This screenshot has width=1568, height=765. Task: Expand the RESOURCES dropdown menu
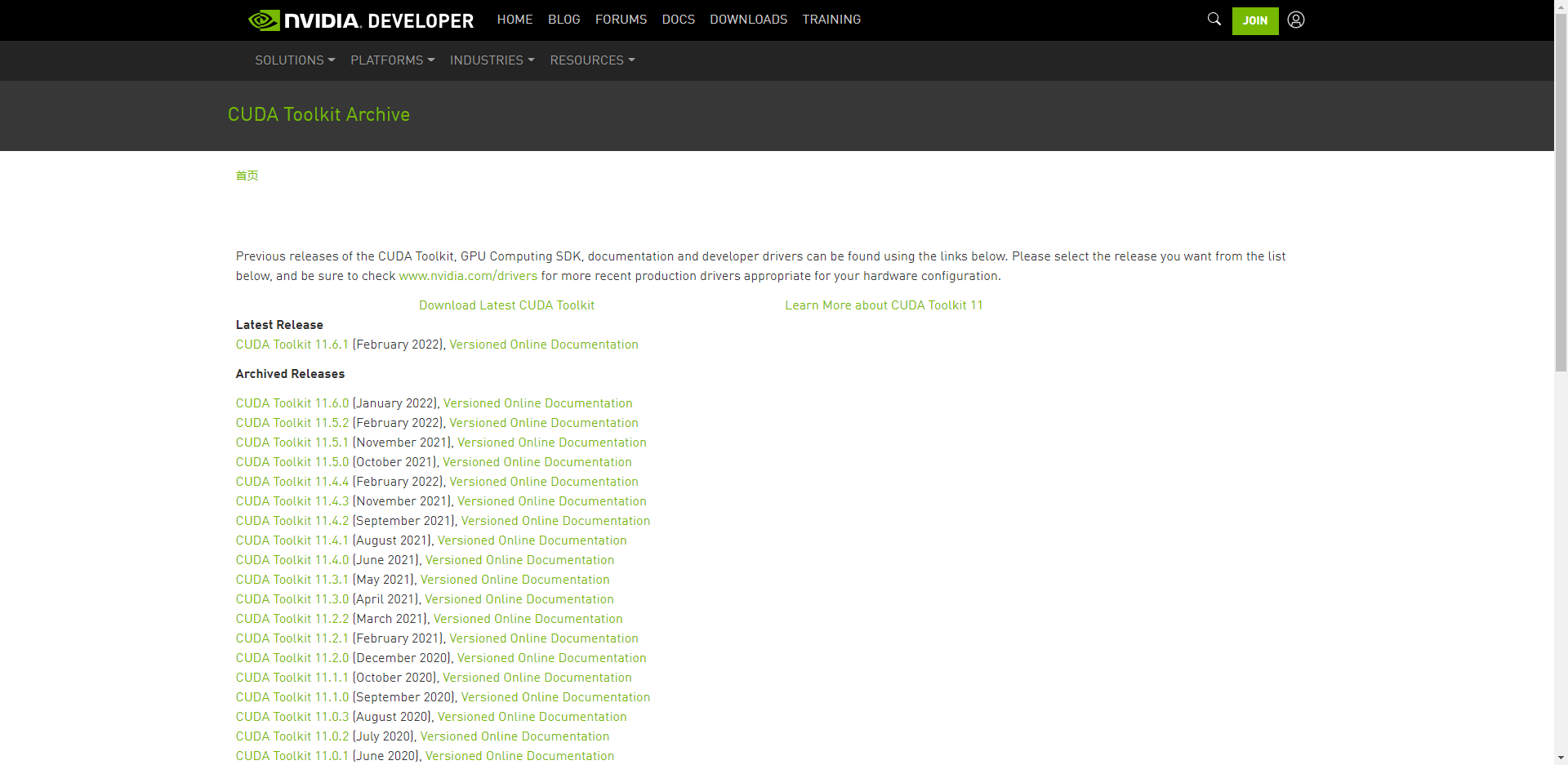point(592,60)
